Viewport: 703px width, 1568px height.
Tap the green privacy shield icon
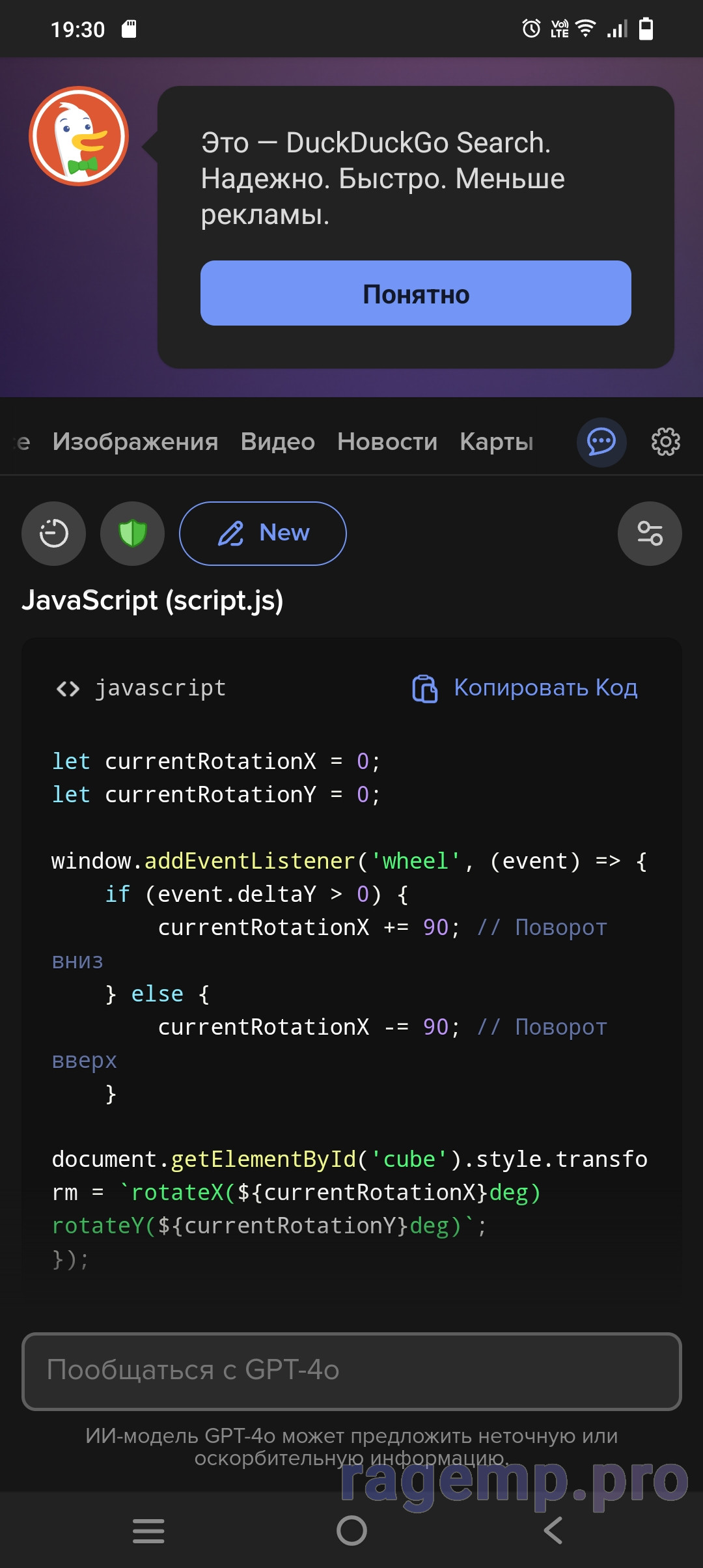pyautogui.click(x=132, y=533)
